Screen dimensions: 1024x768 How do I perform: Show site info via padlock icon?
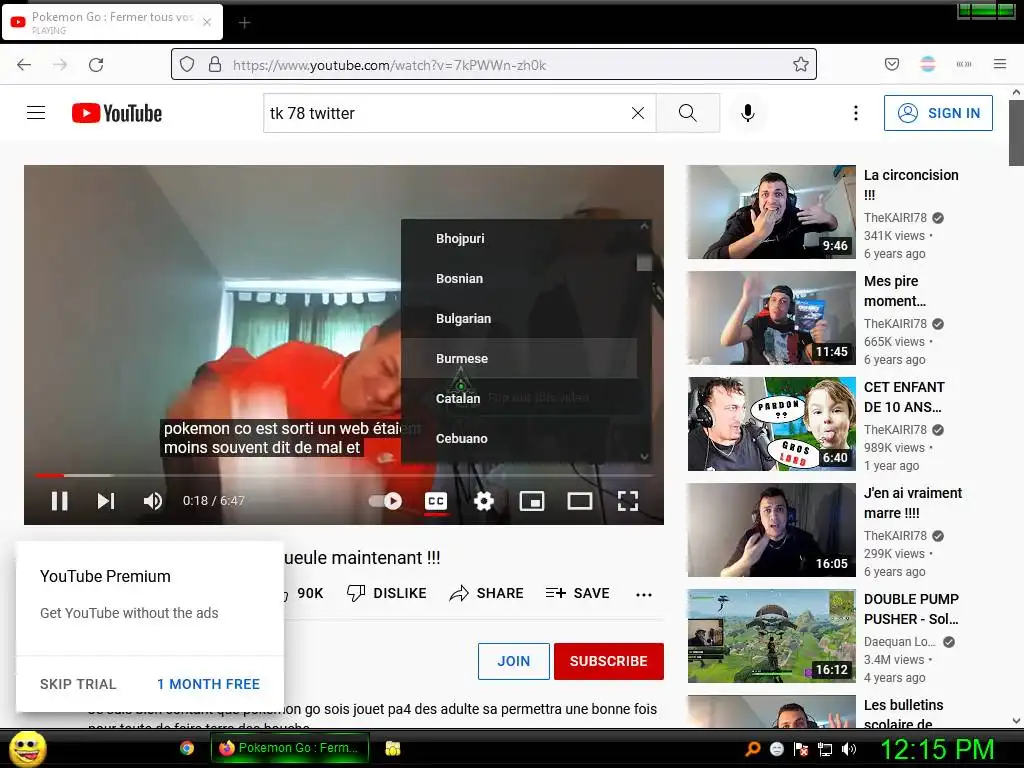215,65
